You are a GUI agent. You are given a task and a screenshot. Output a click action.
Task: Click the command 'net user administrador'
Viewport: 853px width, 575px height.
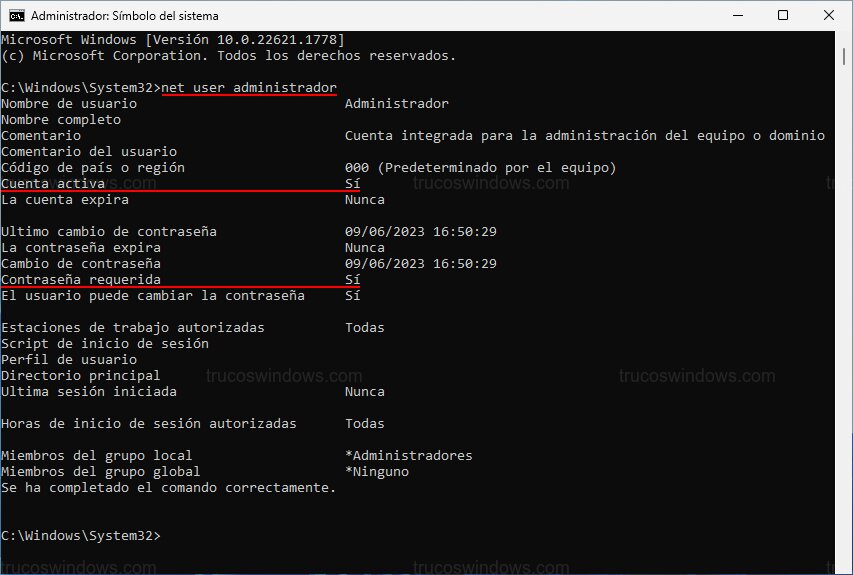pyautogui.click(x=249, y=88)
